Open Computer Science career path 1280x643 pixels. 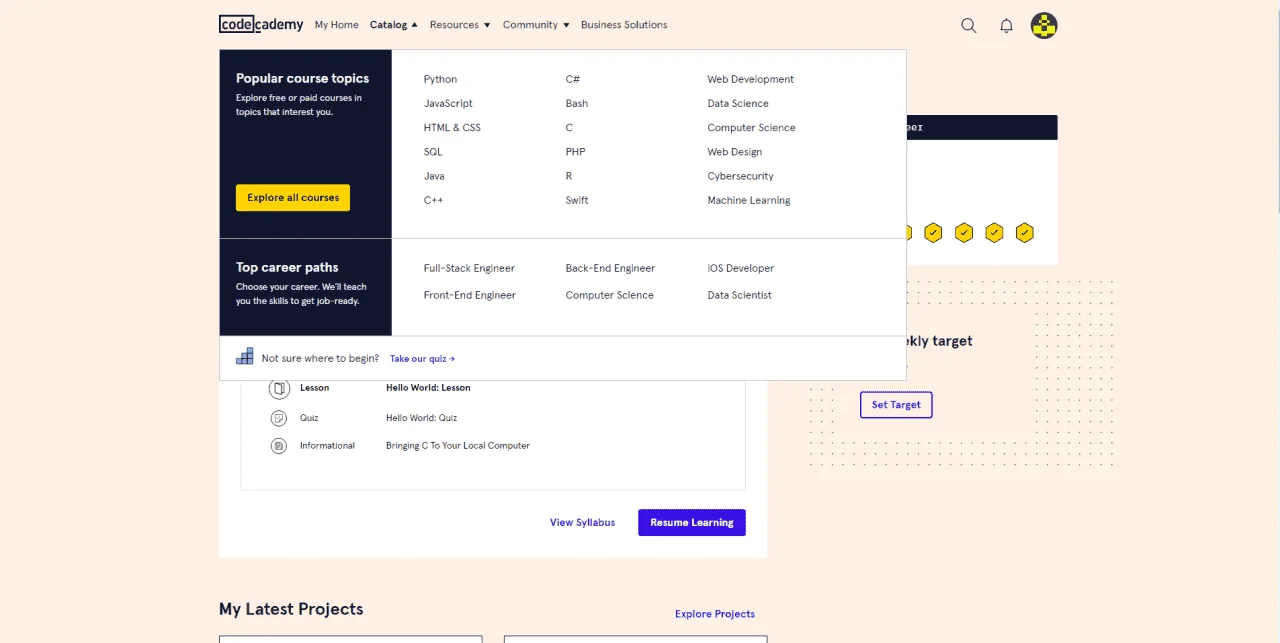[x=610, y=295]
